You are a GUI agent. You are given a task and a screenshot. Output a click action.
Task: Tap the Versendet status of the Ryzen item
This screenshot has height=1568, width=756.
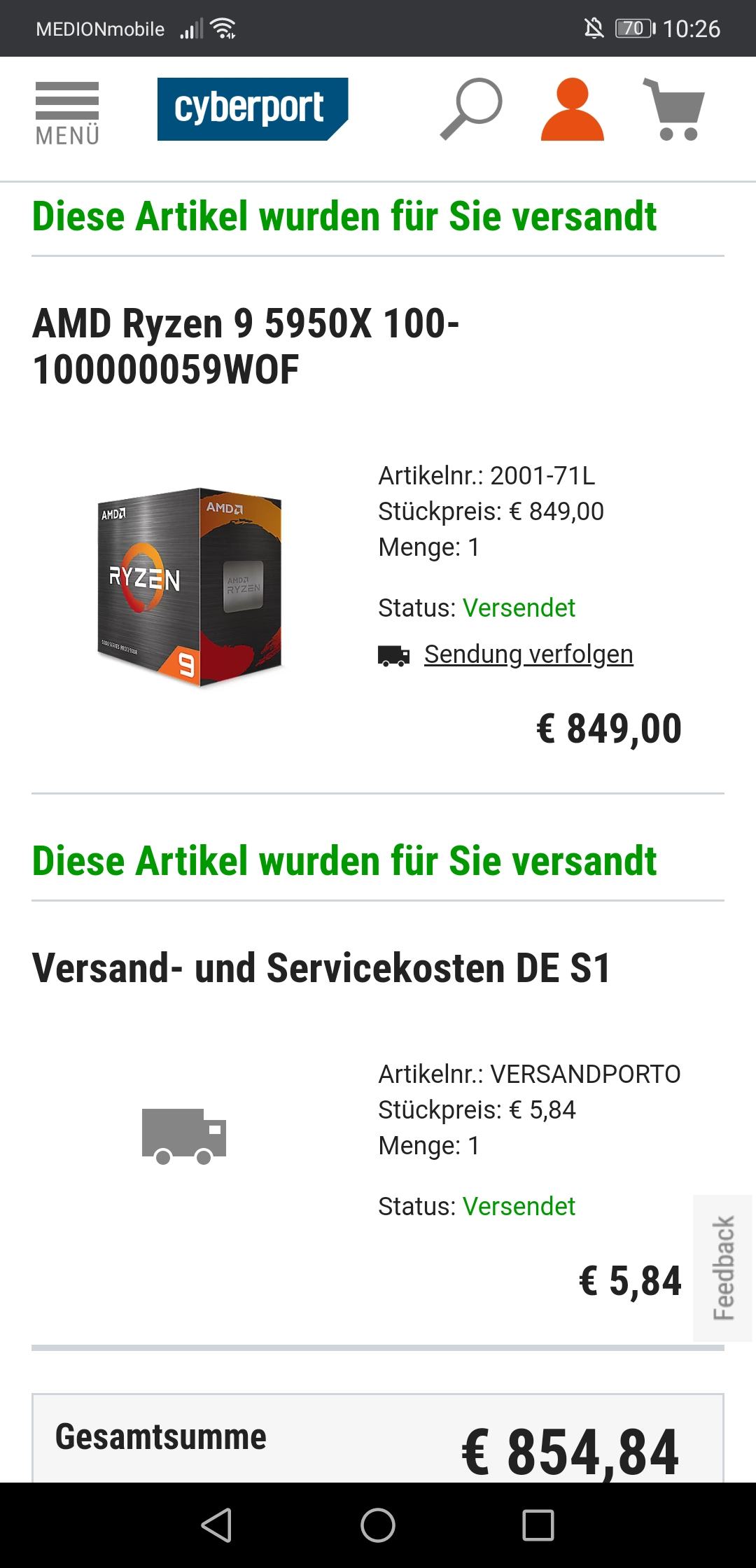(519, 608)
